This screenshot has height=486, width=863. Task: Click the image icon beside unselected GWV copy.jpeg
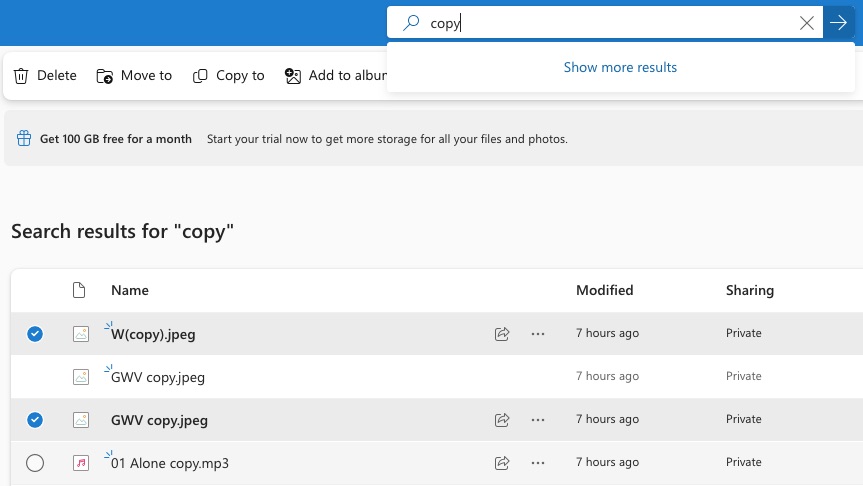pos(81,376)
